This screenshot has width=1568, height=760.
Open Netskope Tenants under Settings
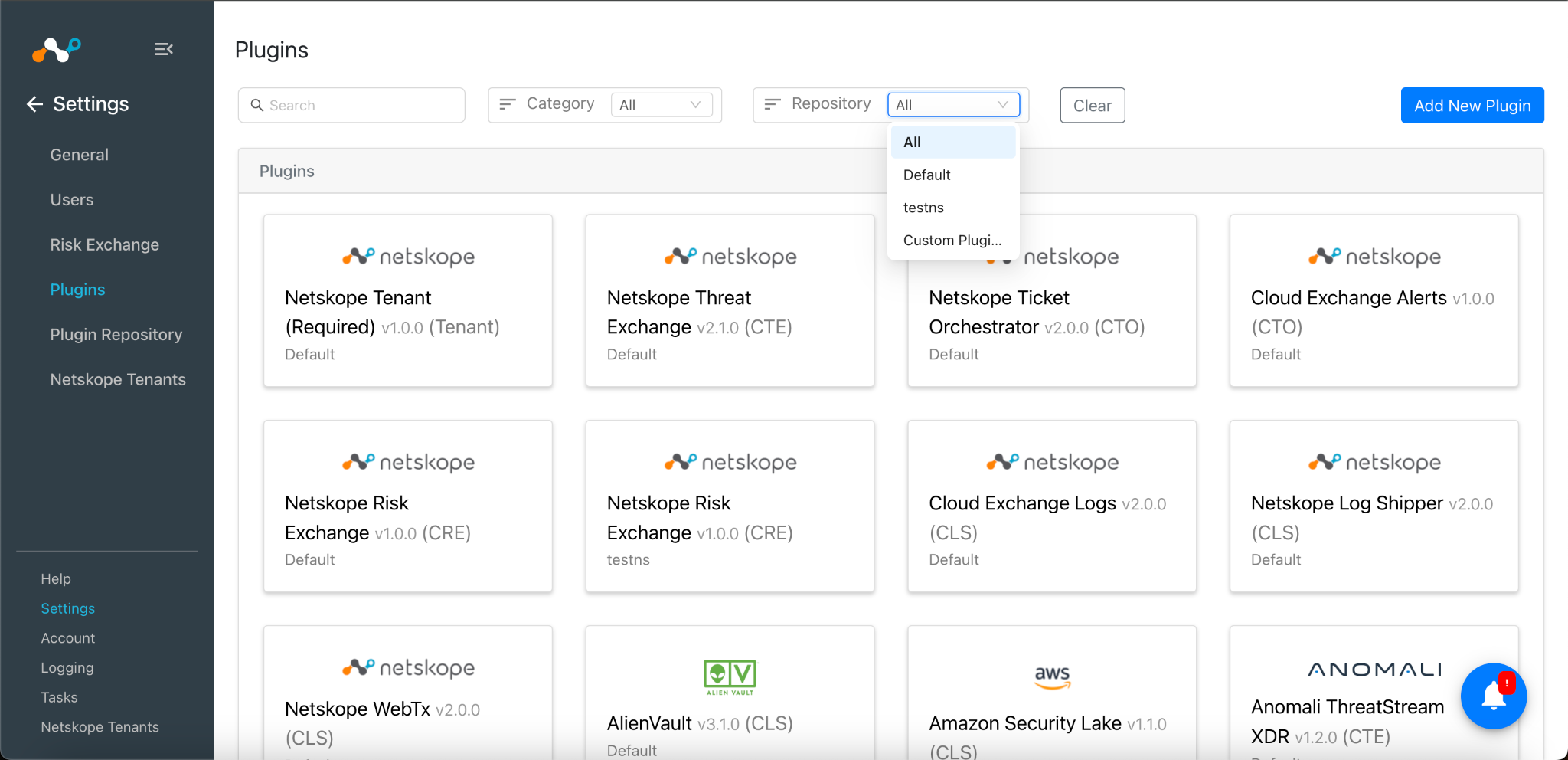[118, 380]
